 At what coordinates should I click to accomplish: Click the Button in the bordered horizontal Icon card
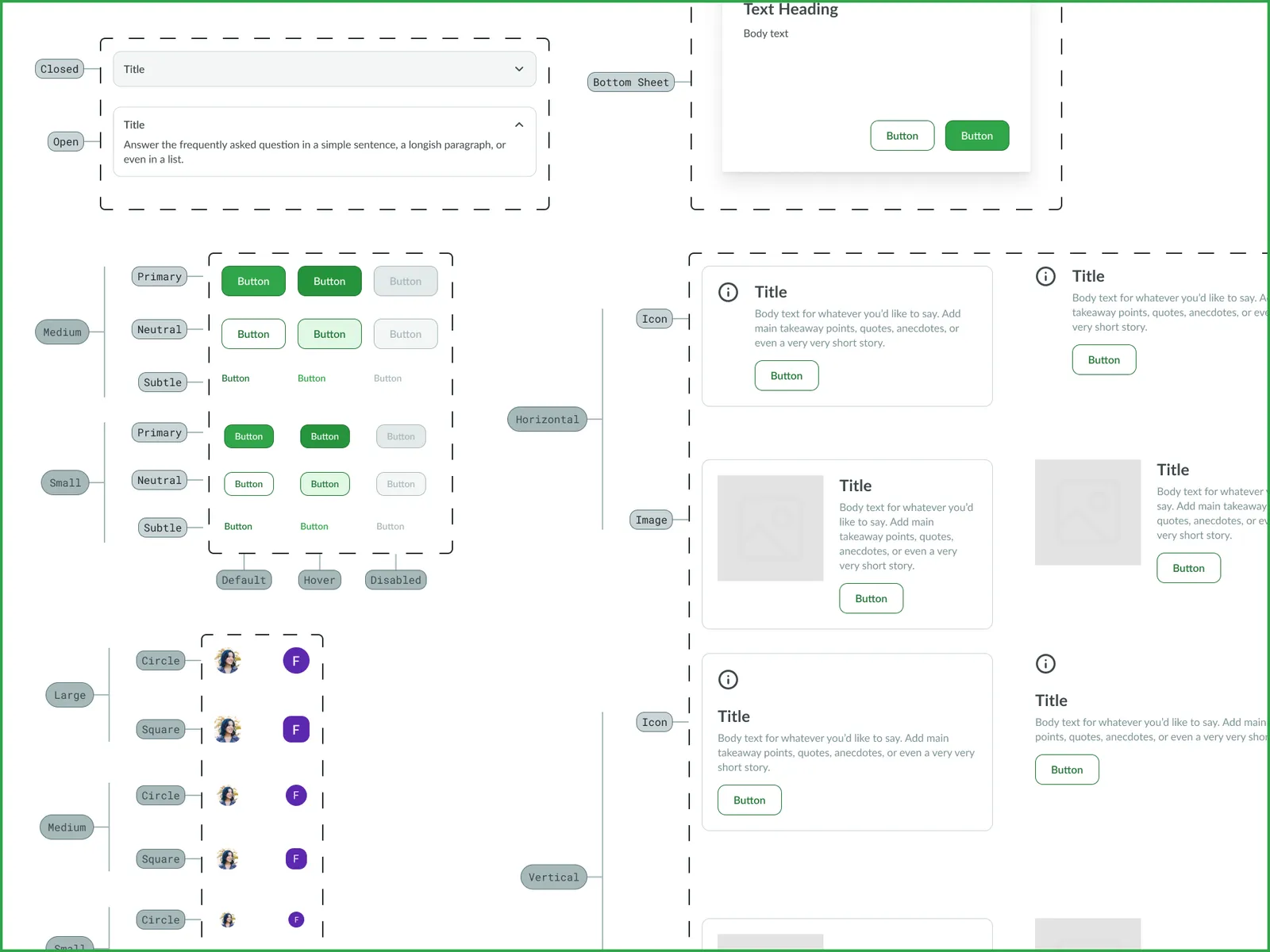(x=787, y=376)
